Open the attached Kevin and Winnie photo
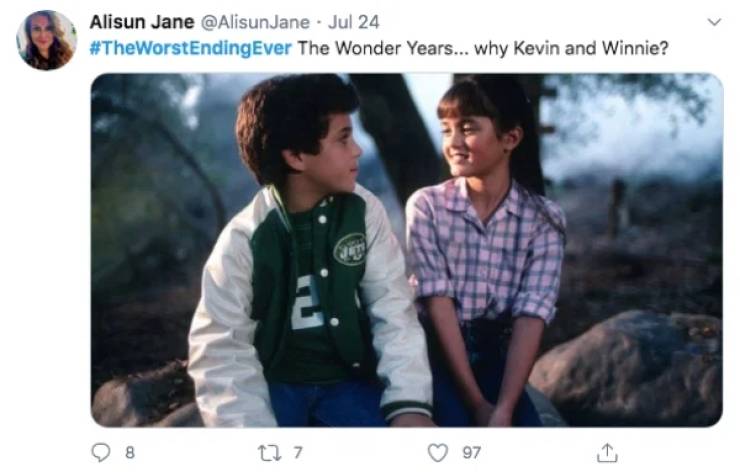The image size is (740, 472). point(405,250)
